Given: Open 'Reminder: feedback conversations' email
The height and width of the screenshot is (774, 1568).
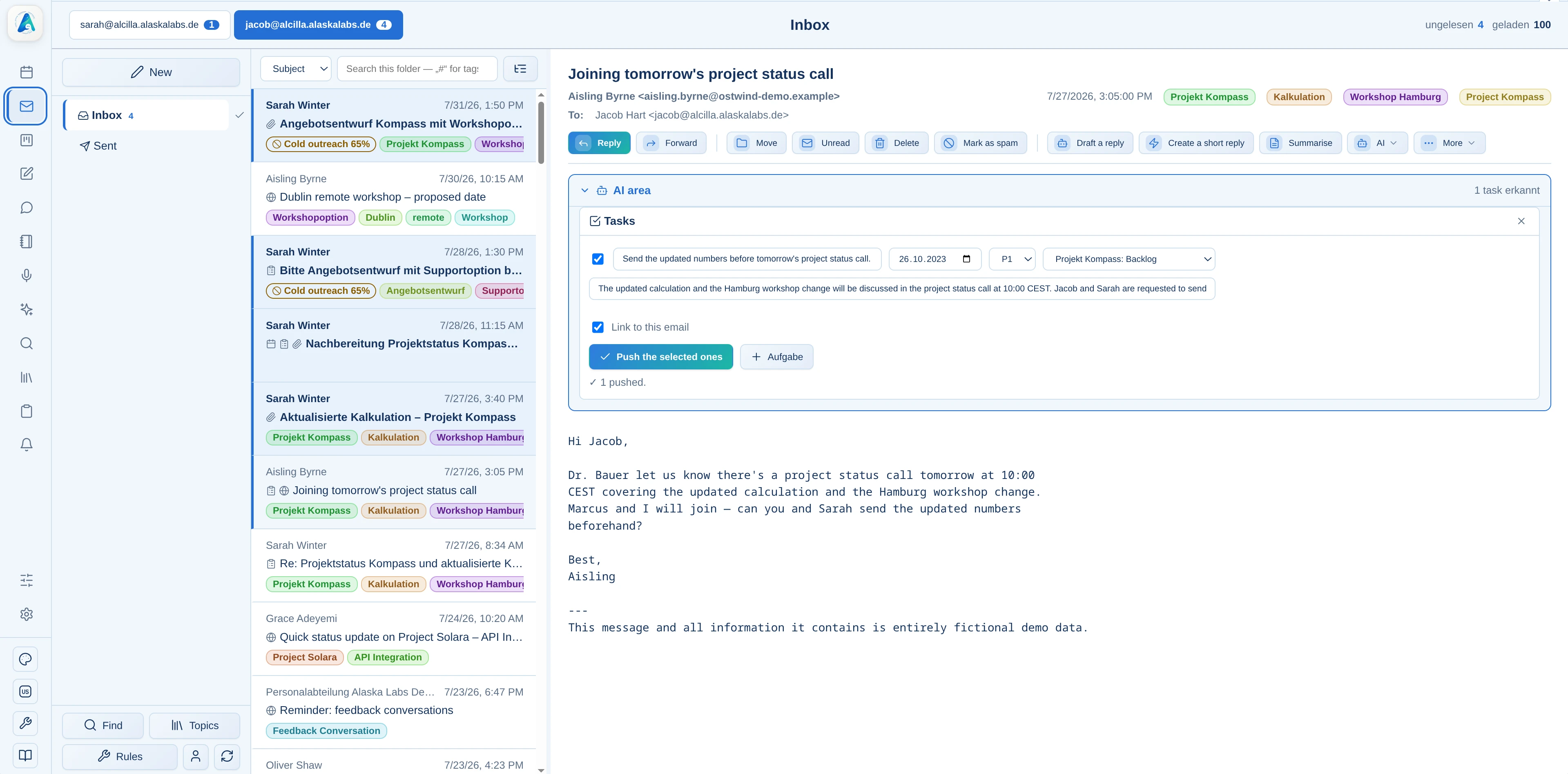Looking at the screenshot, I should click(395, 712).
